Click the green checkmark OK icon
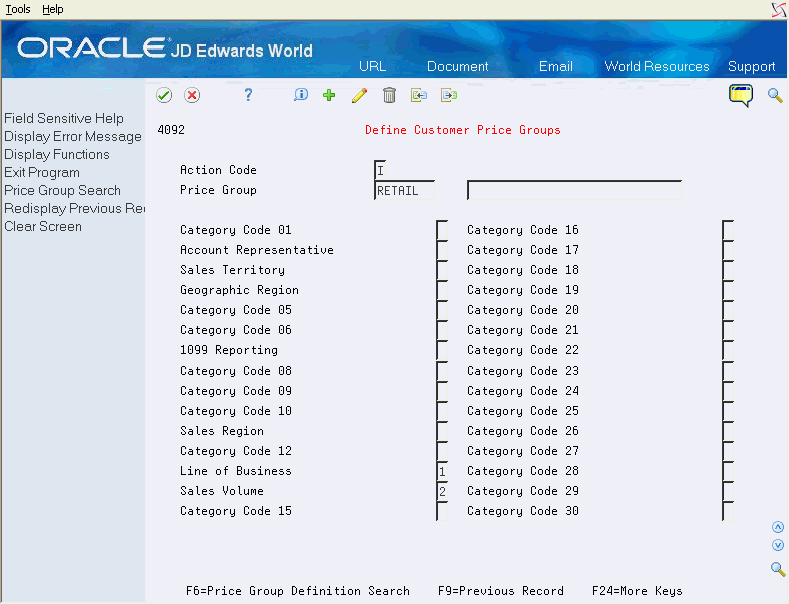Viewport: 789px width, 604px height. point(164,95)
